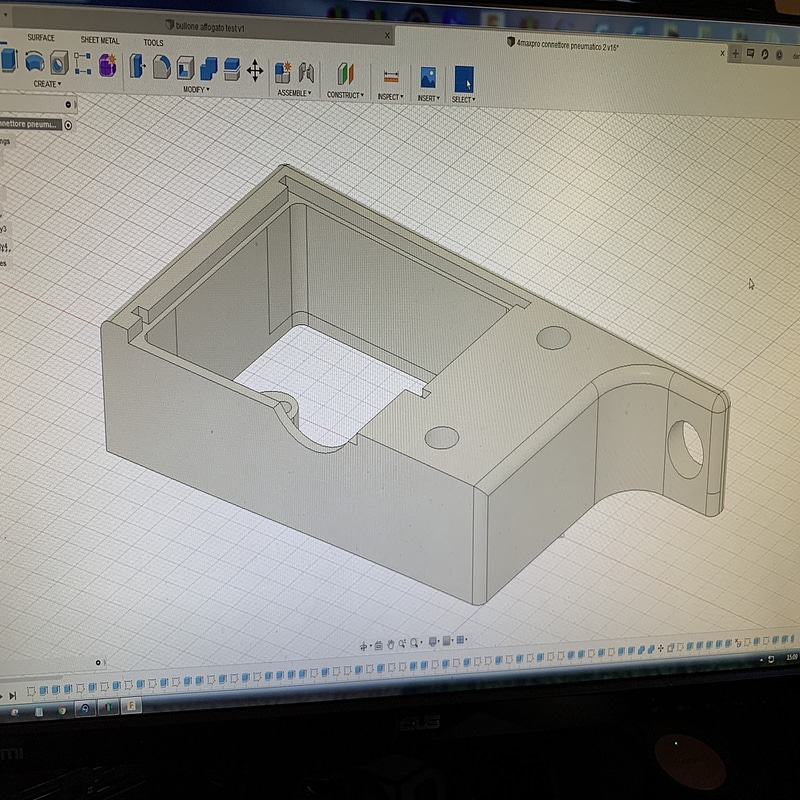Switch to the Tools tab

154,43
